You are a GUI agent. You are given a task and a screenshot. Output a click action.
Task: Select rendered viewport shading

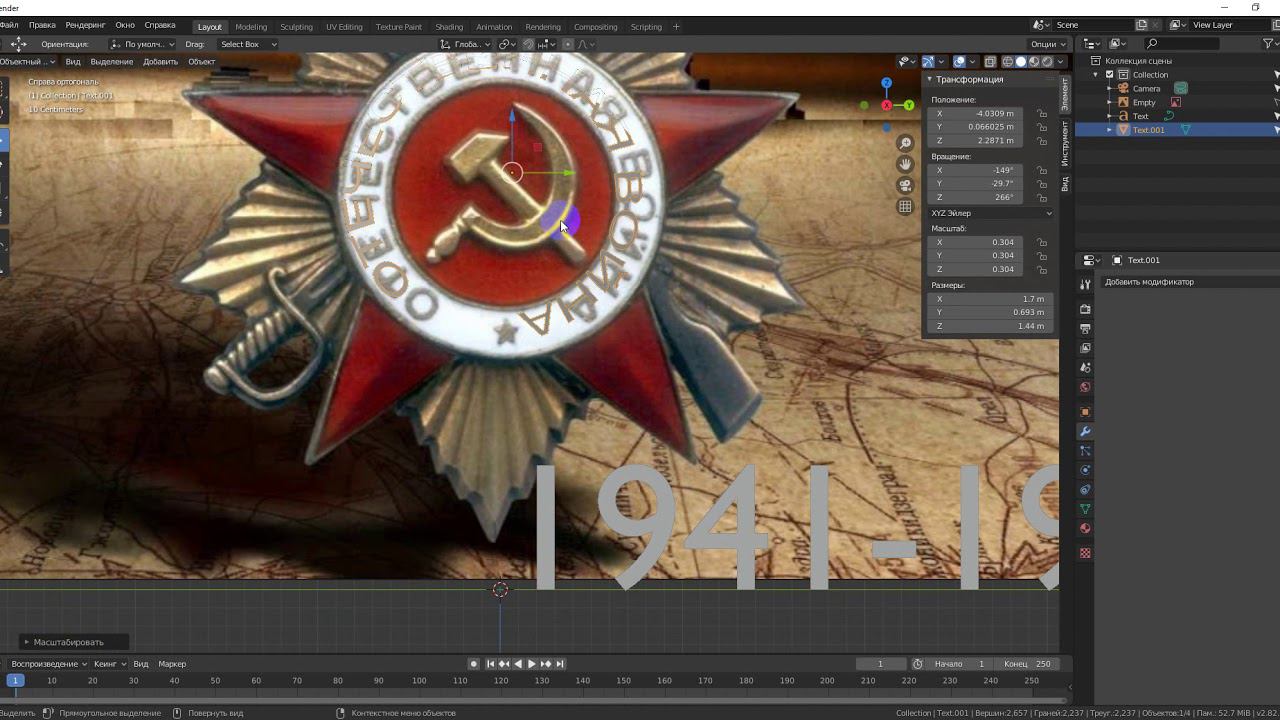click(x=1047, y=62)
